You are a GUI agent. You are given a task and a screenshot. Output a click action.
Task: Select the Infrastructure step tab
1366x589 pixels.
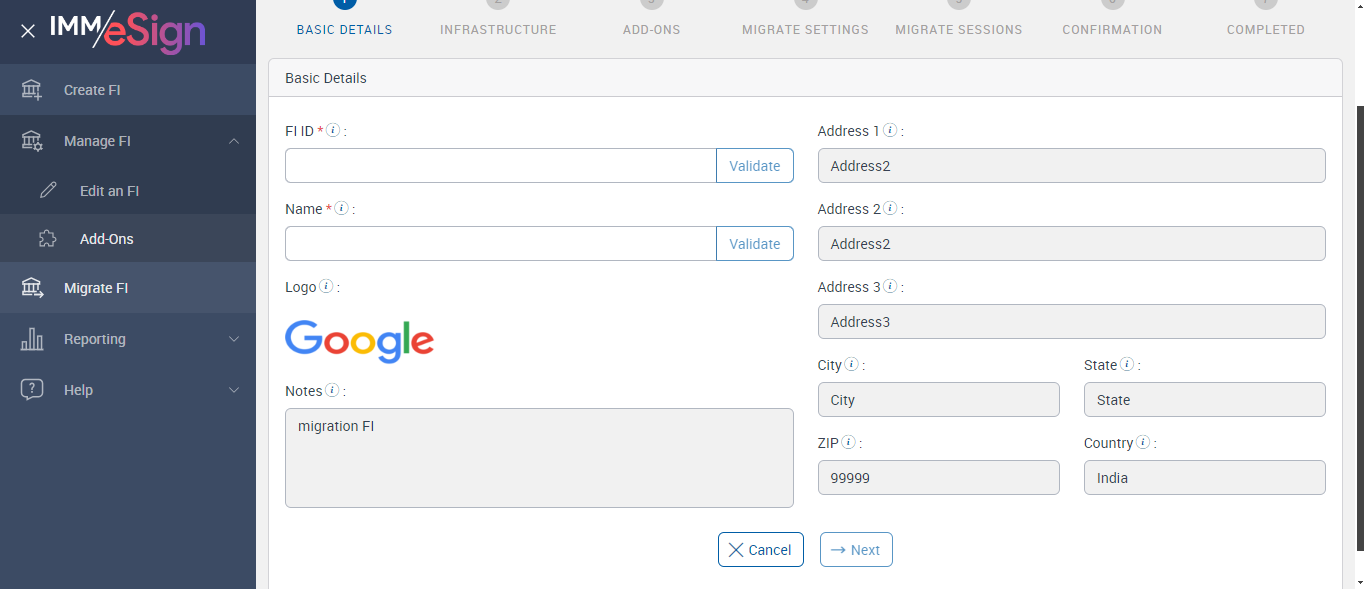pyautogui.click(x=498, y=29)
